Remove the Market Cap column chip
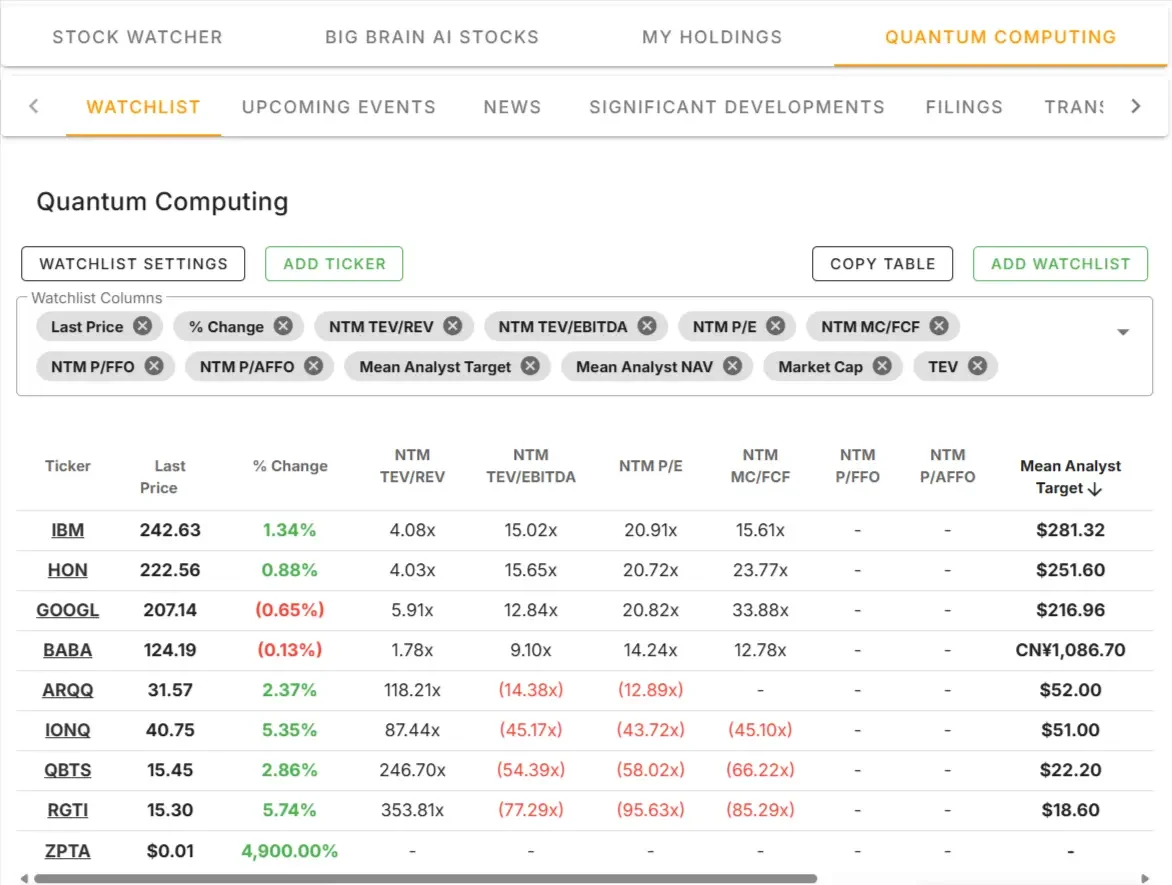The image size is (1172, 885). [x=882, y=366]
